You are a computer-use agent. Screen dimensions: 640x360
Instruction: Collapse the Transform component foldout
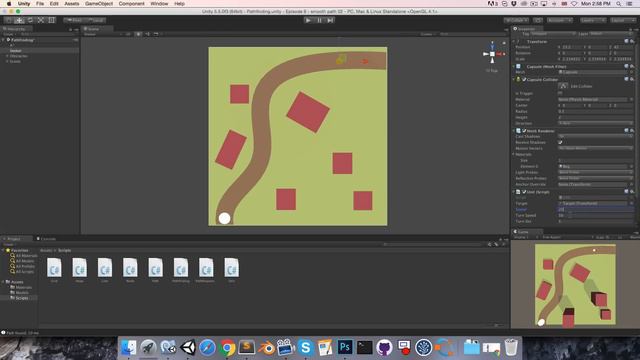coord(514,42)
